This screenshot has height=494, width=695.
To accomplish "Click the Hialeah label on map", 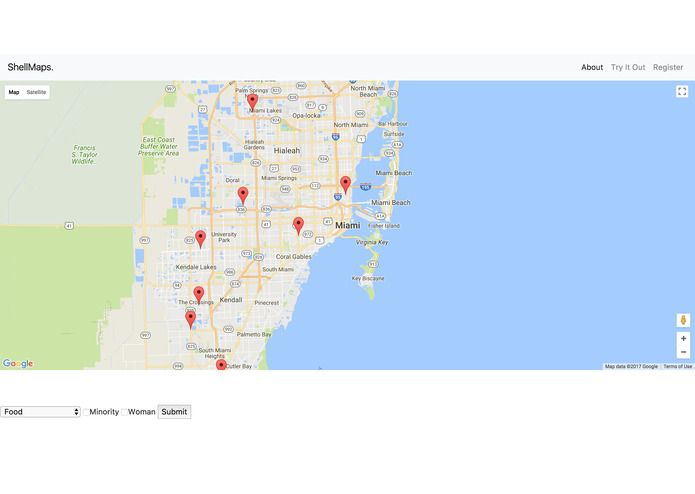I will tap(286, 151).
